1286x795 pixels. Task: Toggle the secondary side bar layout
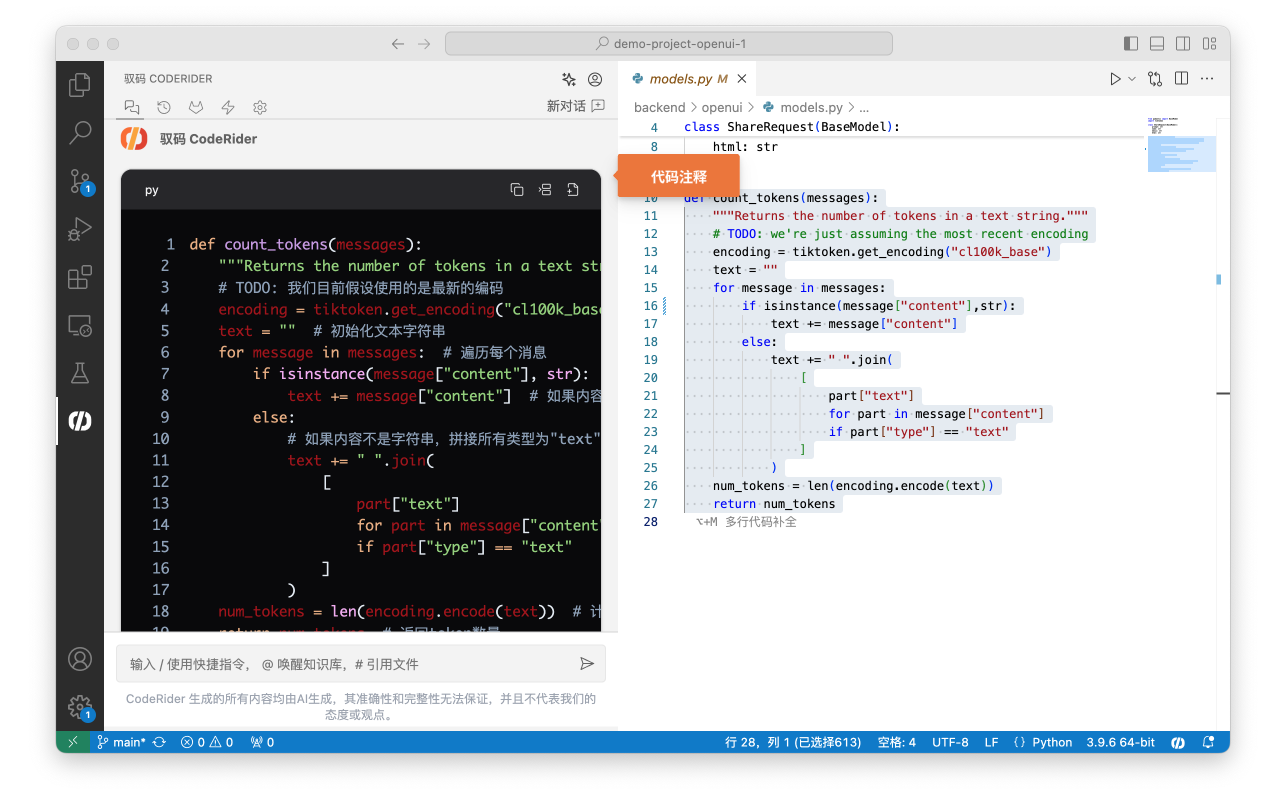(x=1183, y=44)
